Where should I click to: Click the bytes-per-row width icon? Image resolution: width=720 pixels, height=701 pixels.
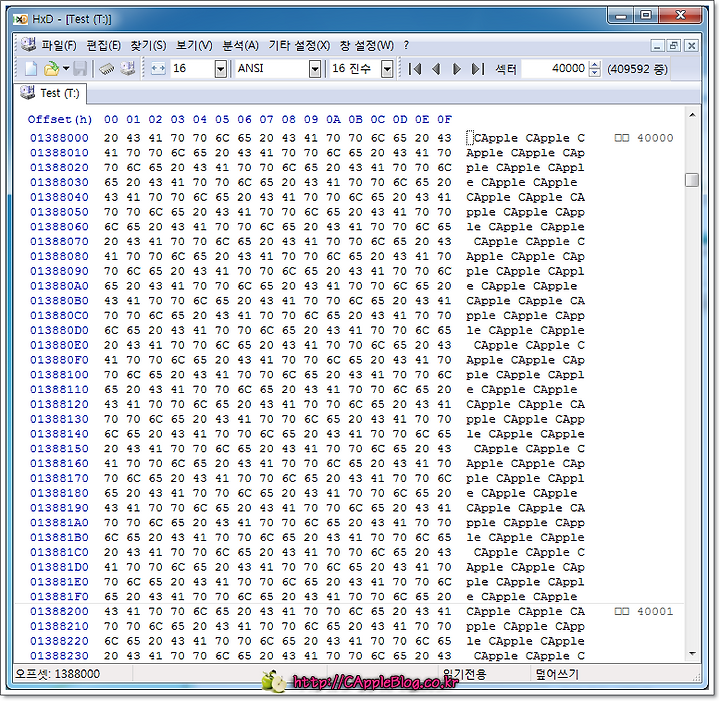[x=158, y=69]
